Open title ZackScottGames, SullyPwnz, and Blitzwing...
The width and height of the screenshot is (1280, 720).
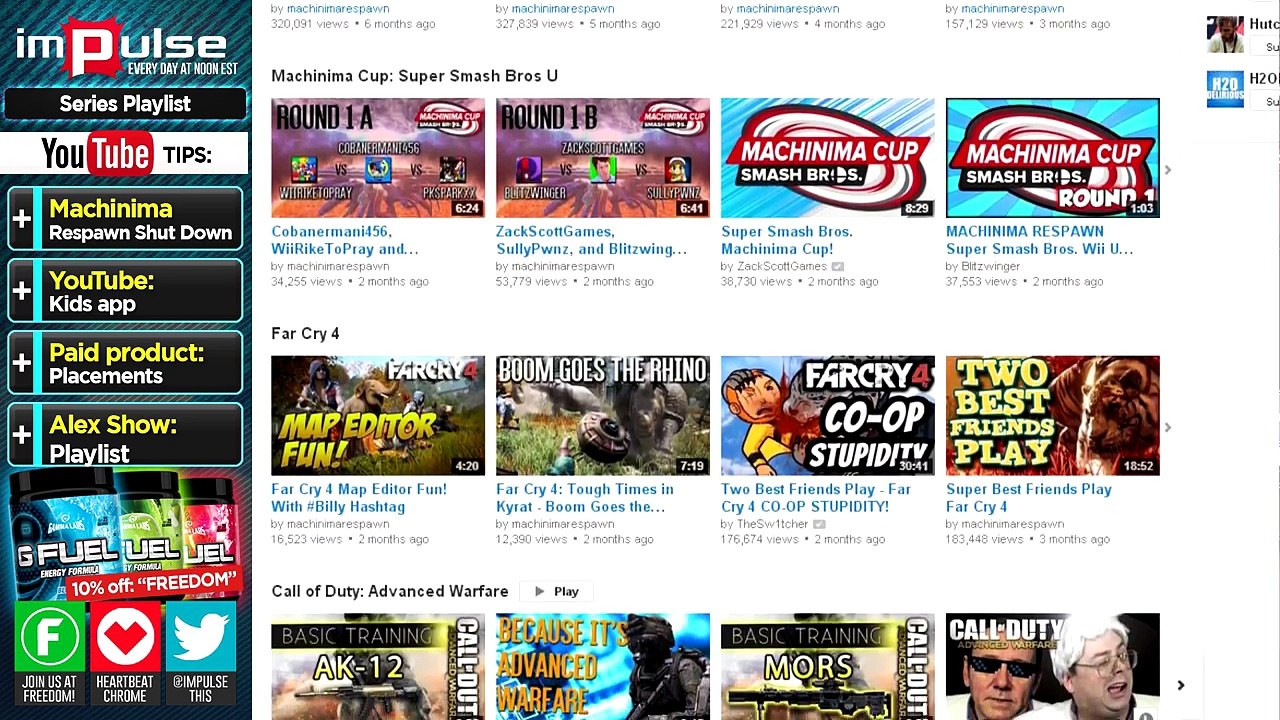[591, 241]
